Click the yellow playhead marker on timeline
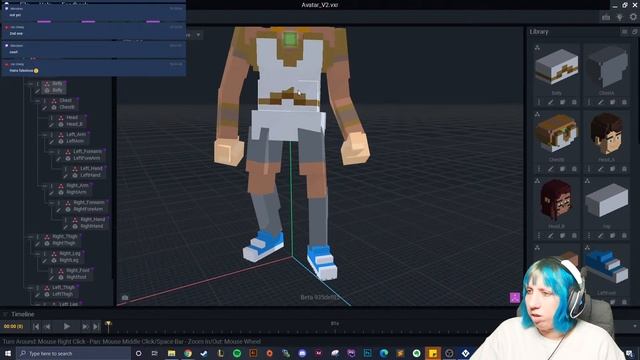The image size is (640, 360). [x=108, y=325]
